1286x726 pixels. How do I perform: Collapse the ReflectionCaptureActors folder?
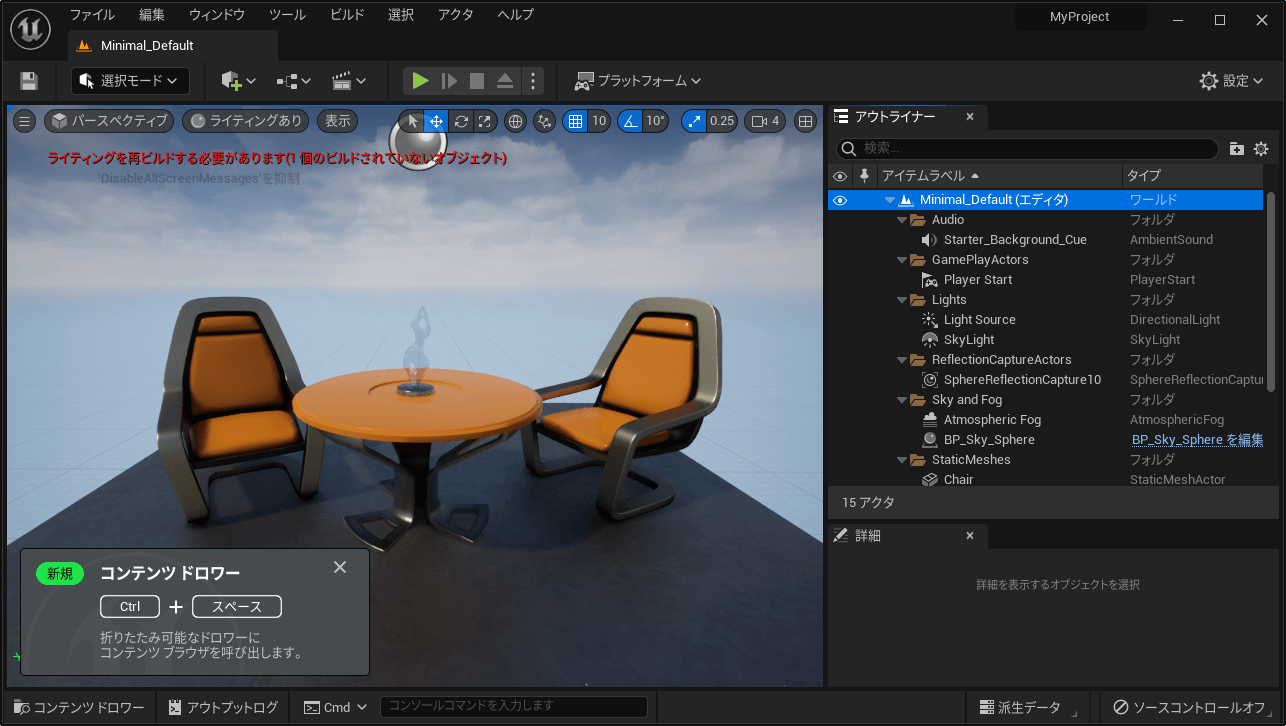click(x=902, y=360)
